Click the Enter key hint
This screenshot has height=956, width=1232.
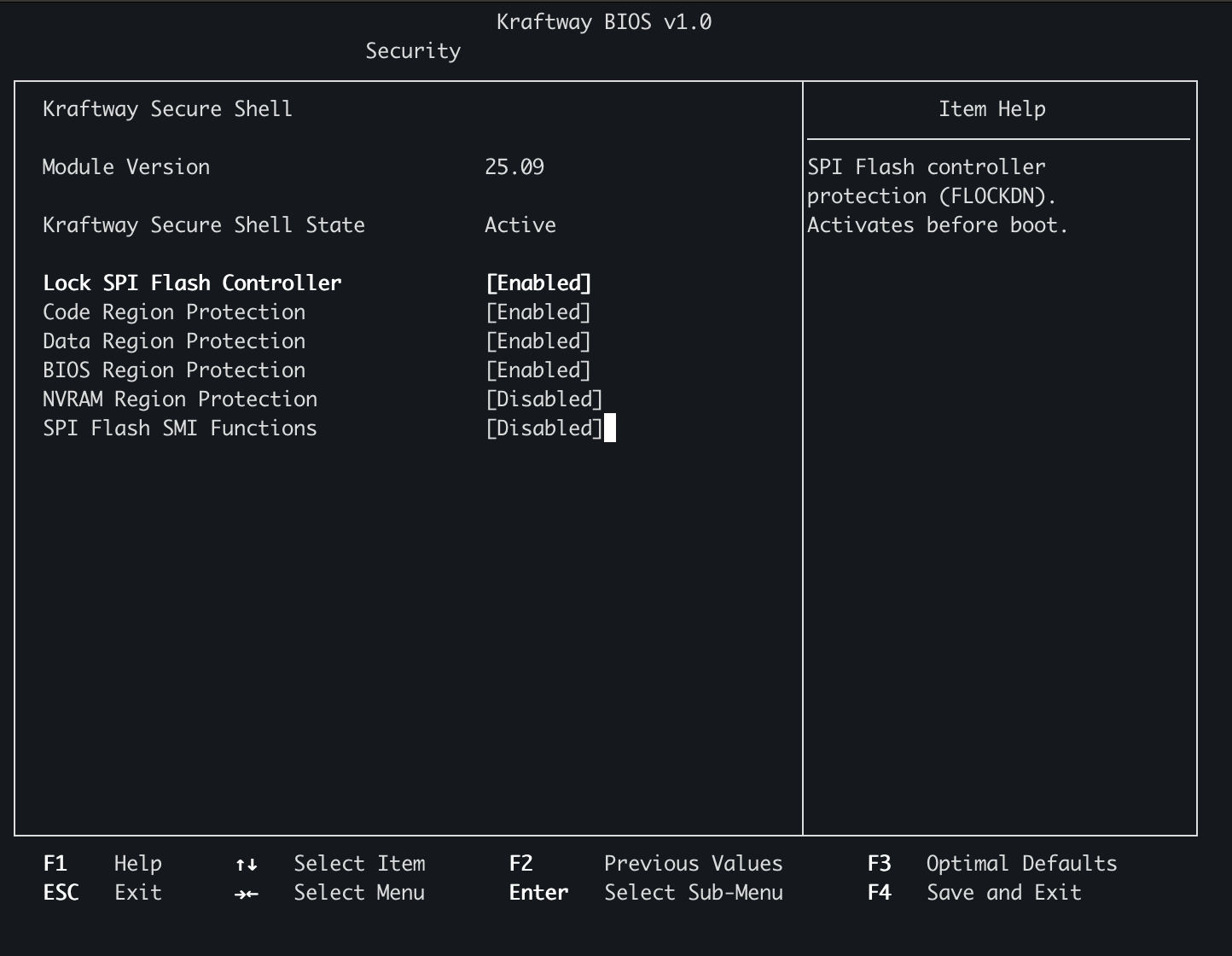coord(538,893)
